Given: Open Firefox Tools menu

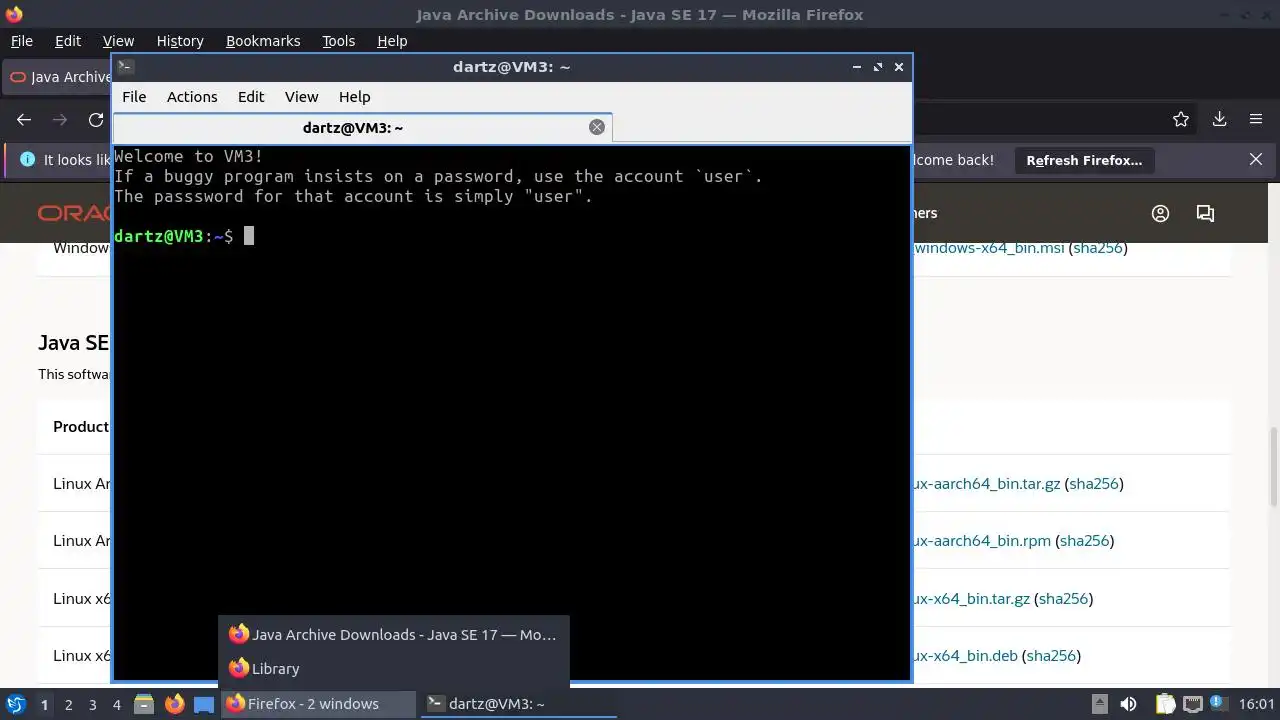Looking at the screenshot, I should point(338,41).
